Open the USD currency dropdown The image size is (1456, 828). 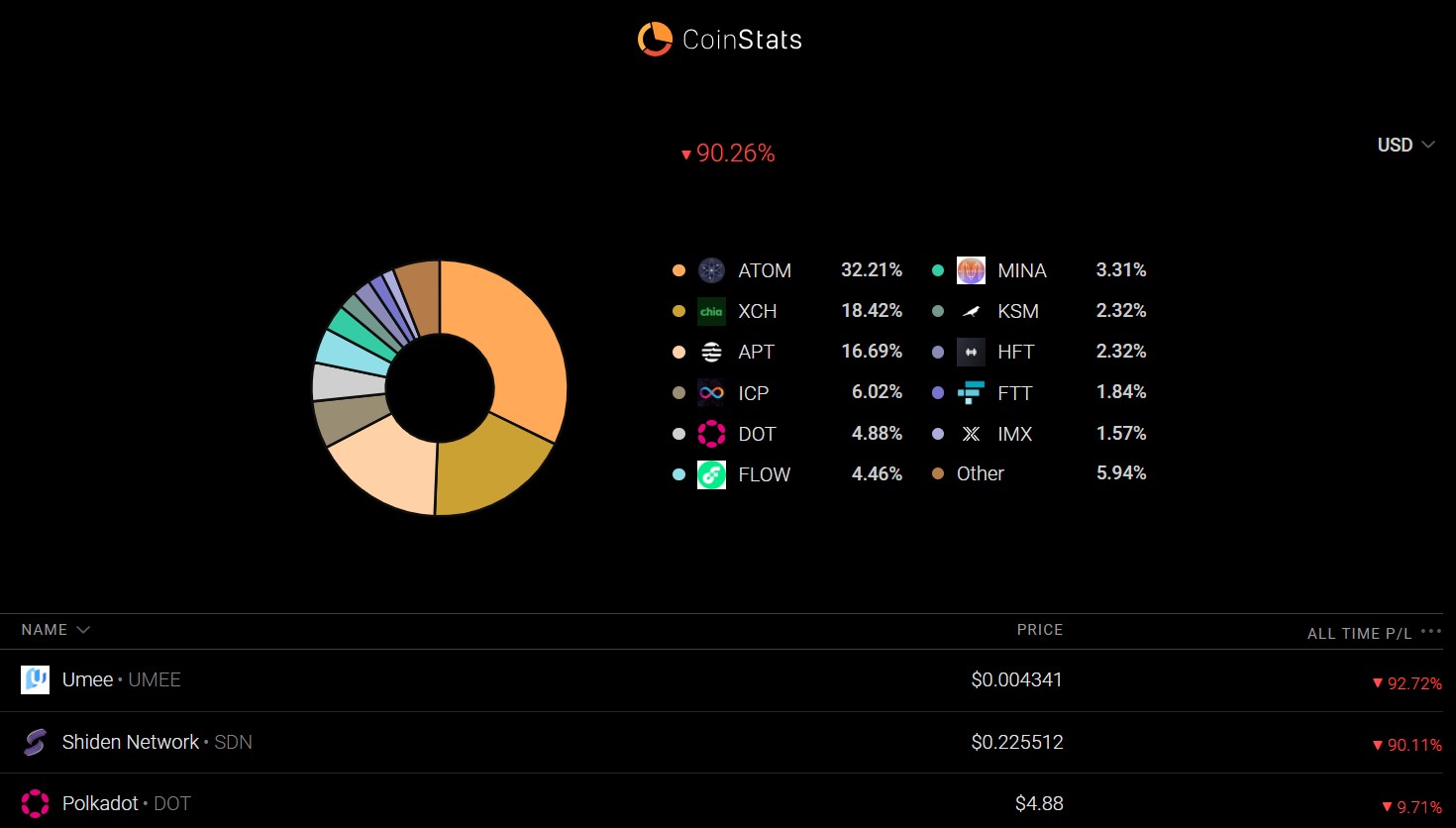point(1406,145)
